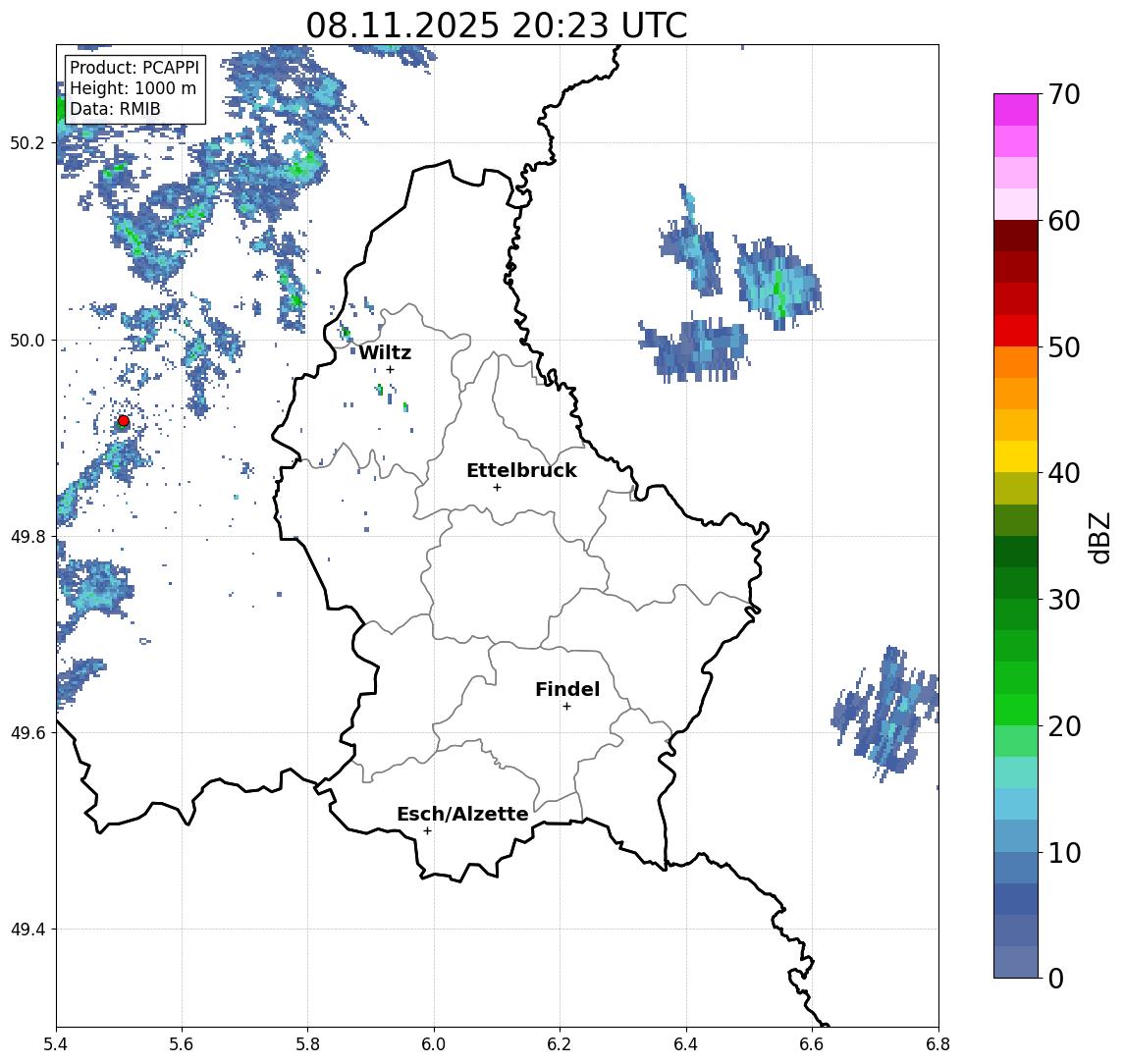Pick the green colorbar swatch above 20 dBZ
Viewport: 1124px width, 1064px height.
1016,709
